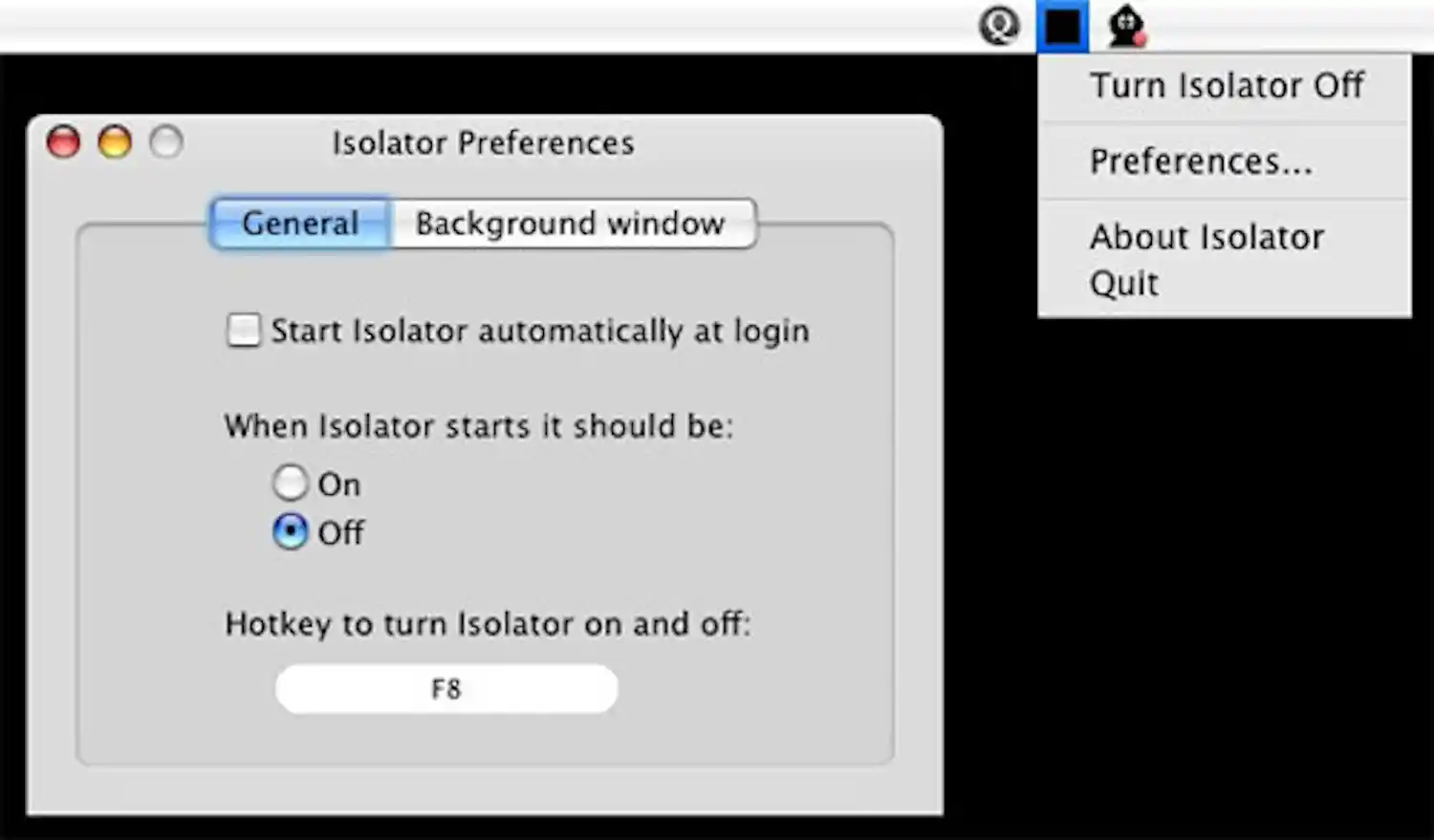The width and height of the screenshot is (1434, 840).
Task: Select the On startup radio button
Action: point(291,484)
